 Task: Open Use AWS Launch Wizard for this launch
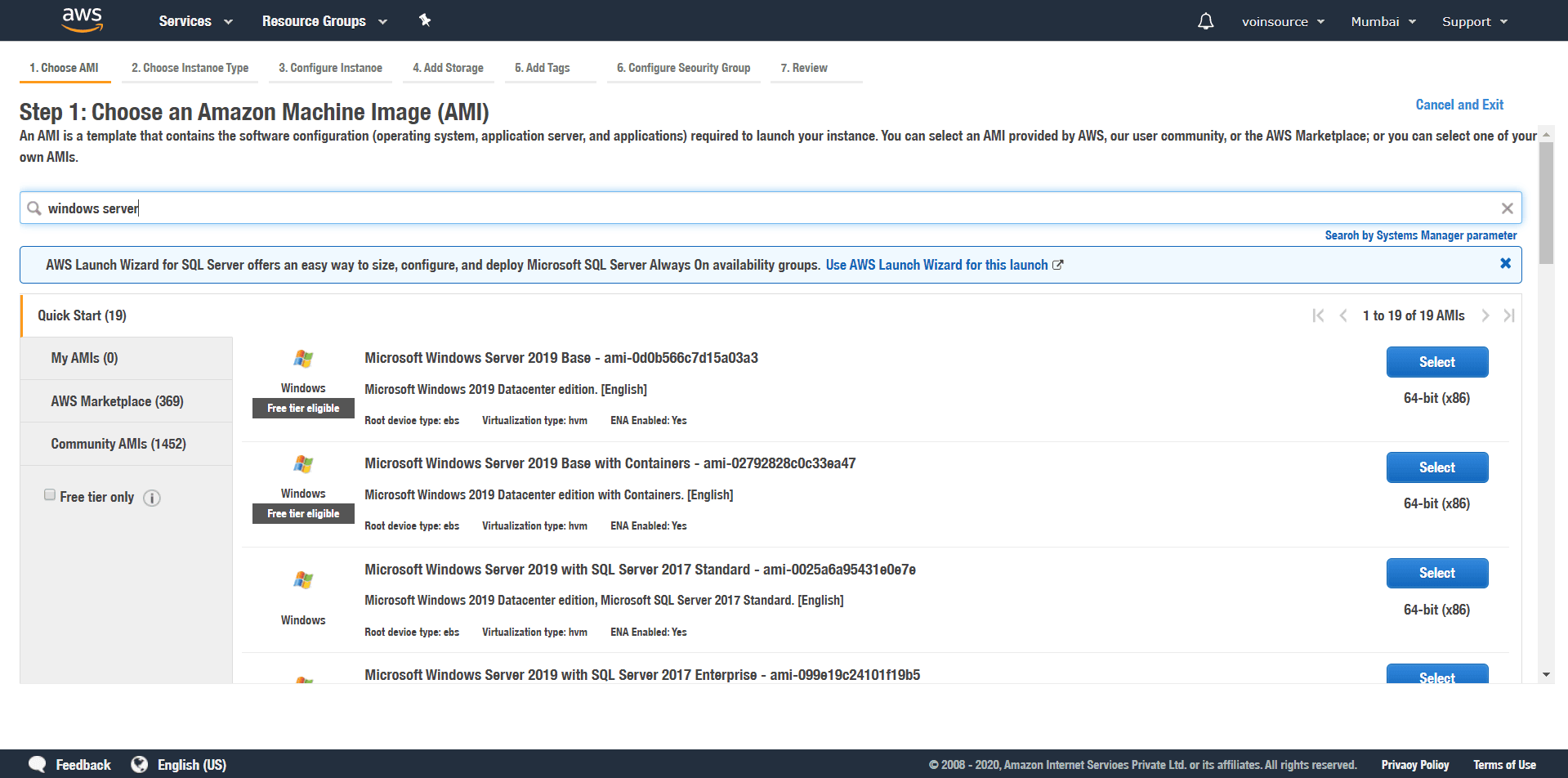pyautogui.click(x=944, y=265)
